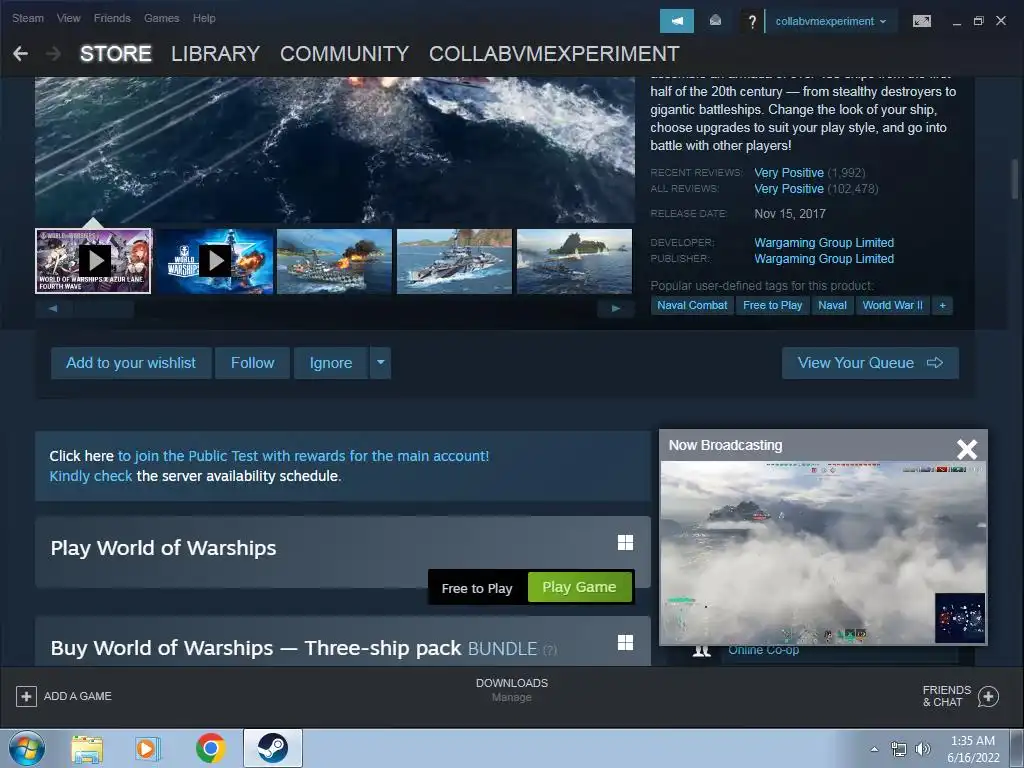Open the taskbar clock and date

coord(973,749)
